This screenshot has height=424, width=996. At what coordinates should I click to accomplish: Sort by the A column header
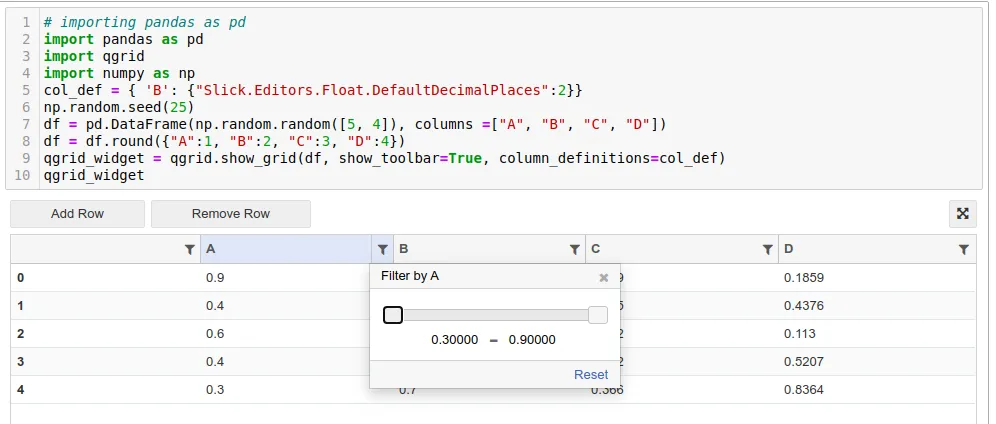pos(280,249)
